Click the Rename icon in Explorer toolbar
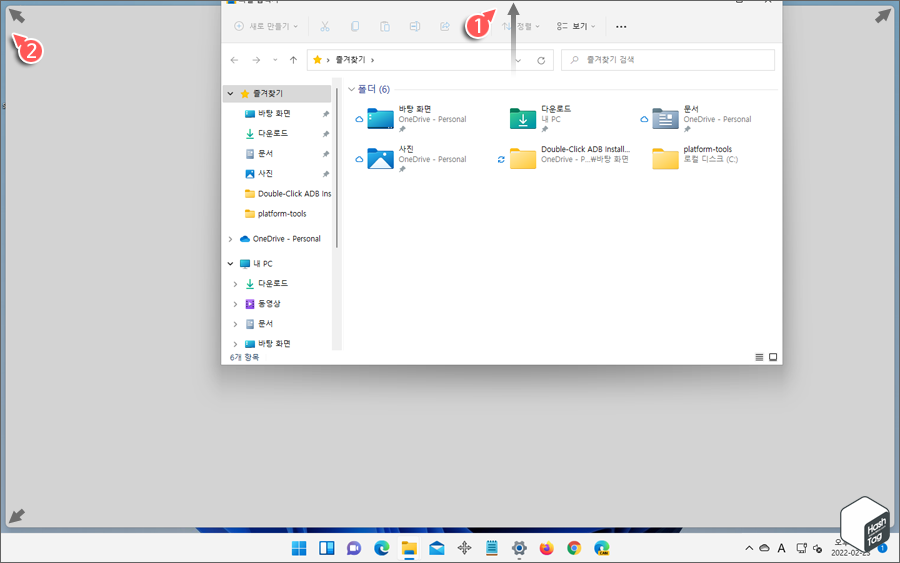900x563 pixels. tap(414, 26)
